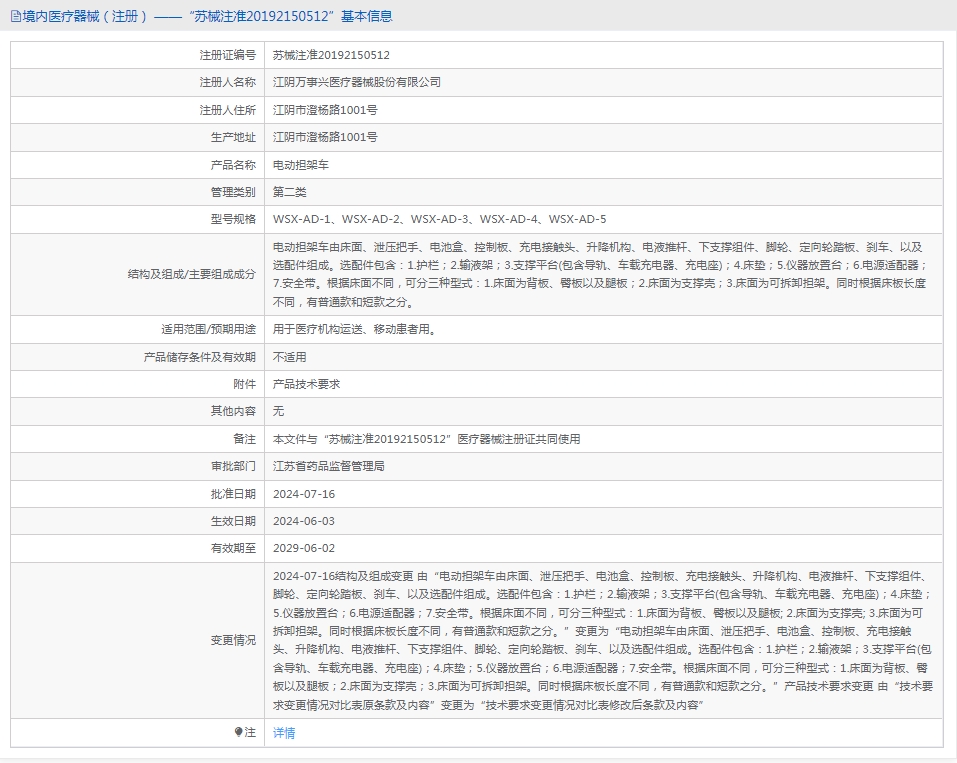Image resolution: width=957 pixels, height=763 pixels.
Task: Click expiry date 2029-06-02
Action: (x=304, y=548)
